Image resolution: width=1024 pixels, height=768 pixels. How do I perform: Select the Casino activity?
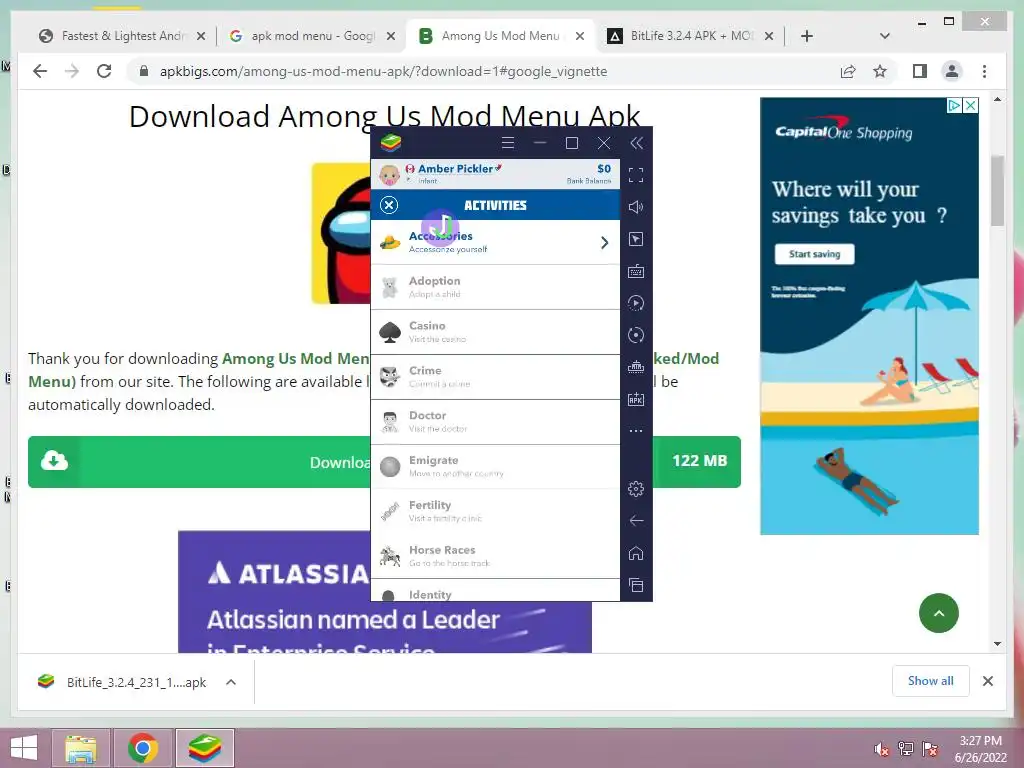point(495,332)
